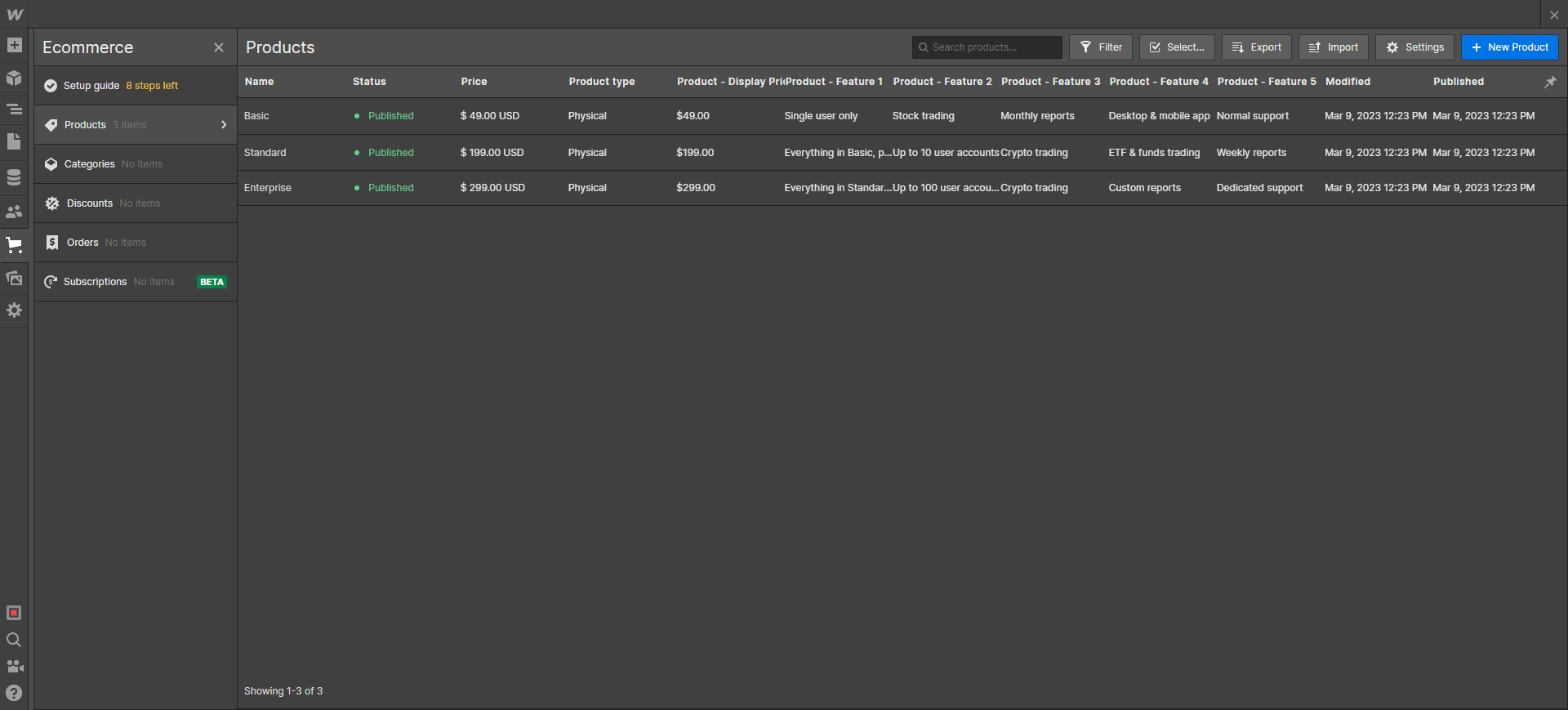The image size is (1568, 710).
Task: Import products button
Action: click(1334, 47)
